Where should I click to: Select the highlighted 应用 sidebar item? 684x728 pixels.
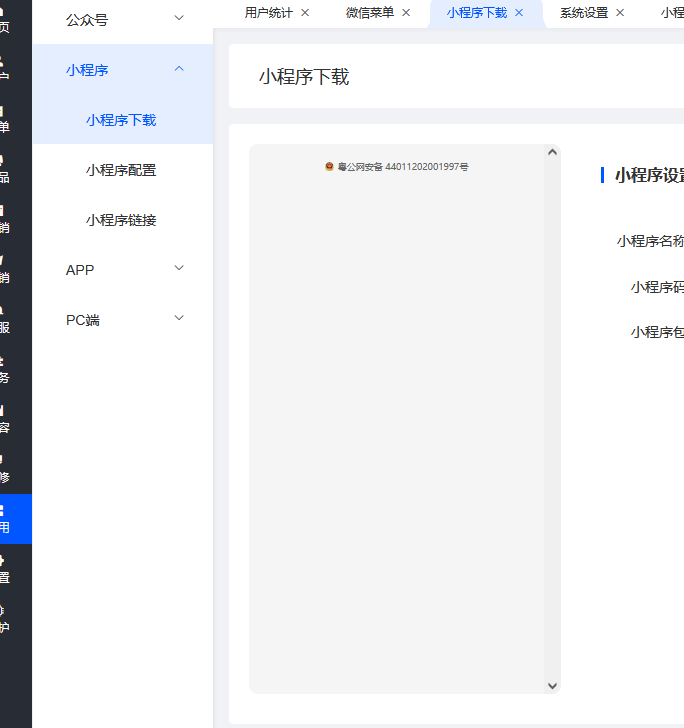tap(8, 518)
